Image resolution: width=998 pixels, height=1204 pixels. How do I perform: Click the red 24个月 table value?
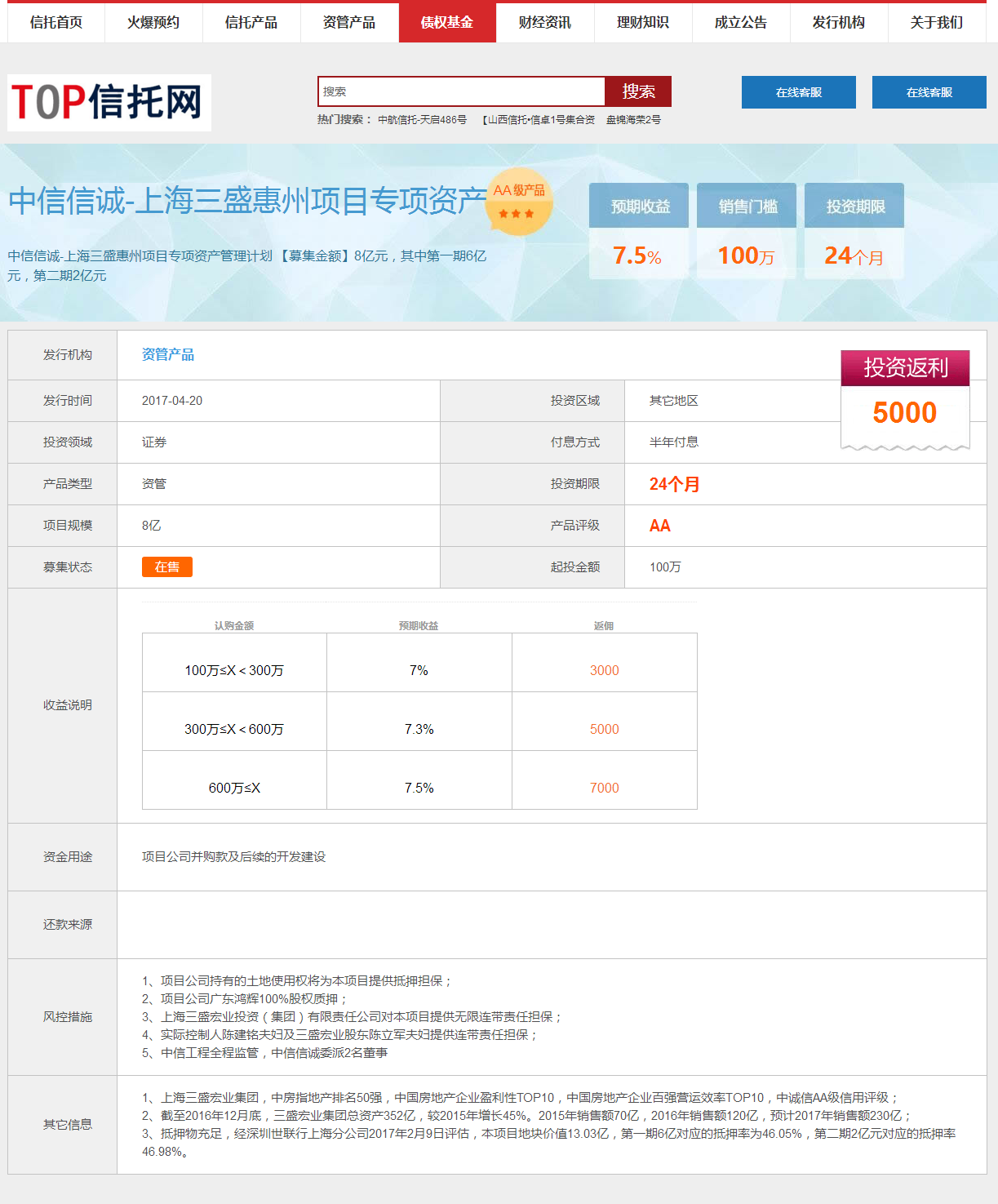[x=675, y=484]
